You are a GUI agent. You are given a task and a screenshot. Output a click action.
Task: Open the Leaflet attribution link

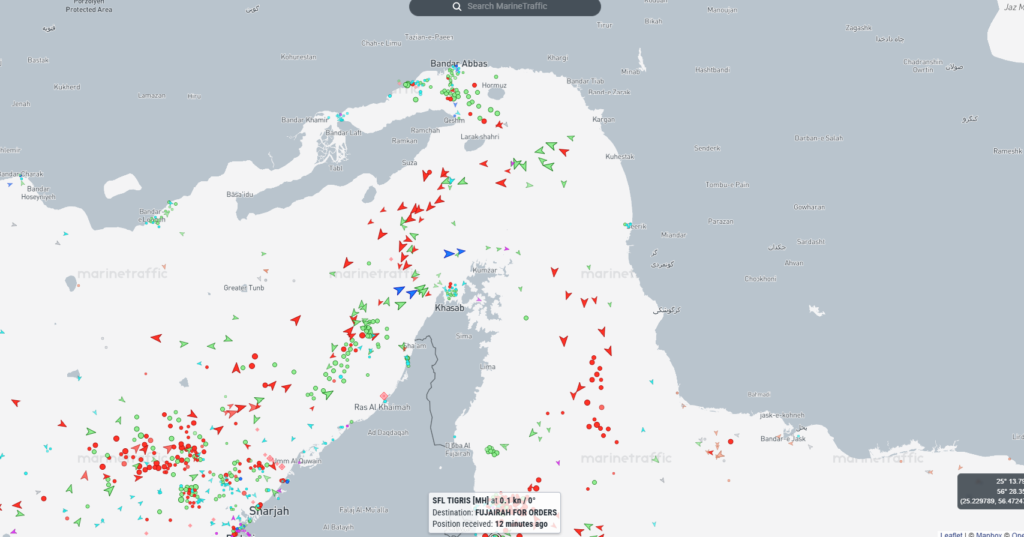952,533
